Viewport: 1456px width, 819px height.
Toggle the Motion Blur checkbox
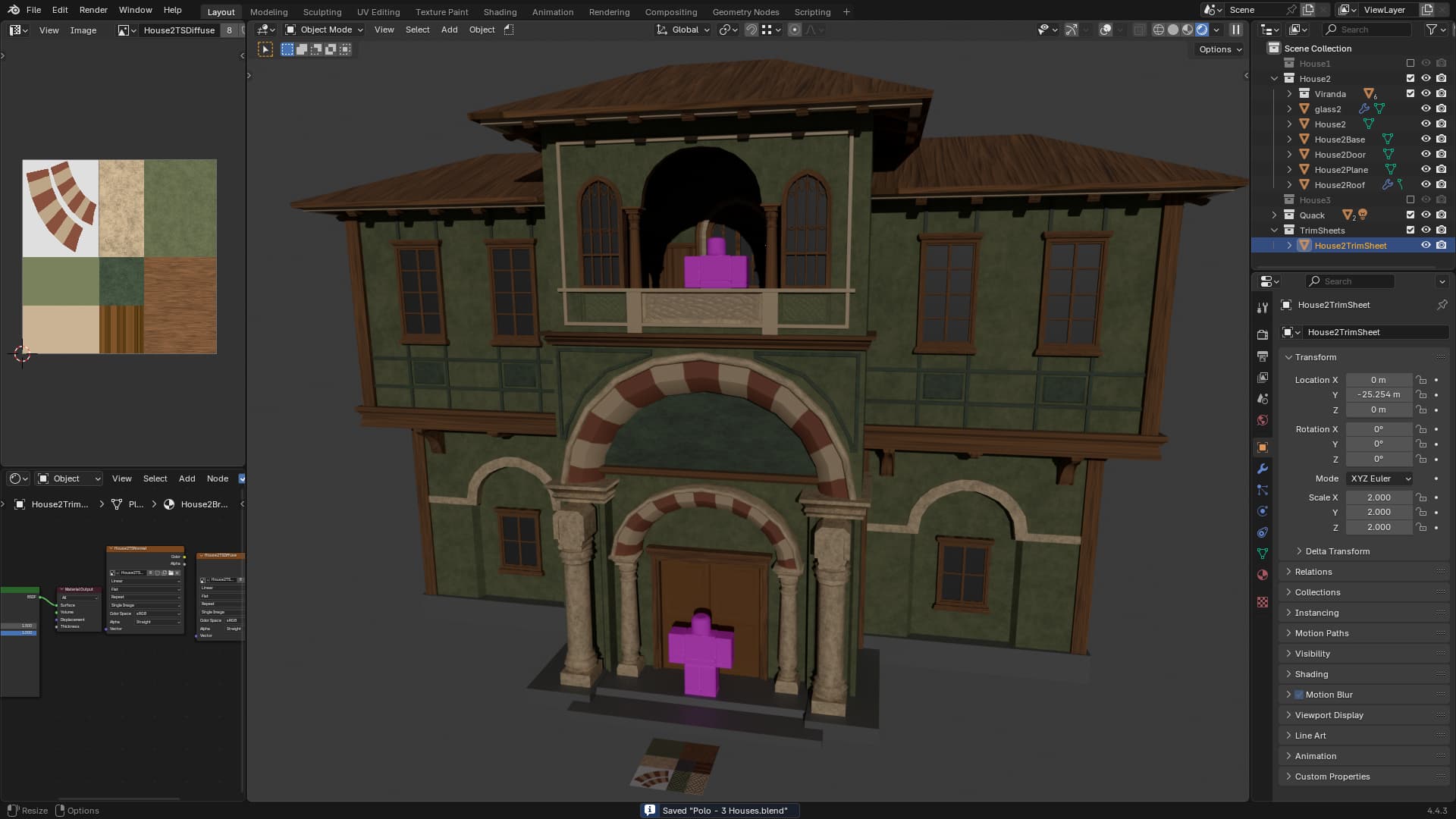coord(1299,695)
